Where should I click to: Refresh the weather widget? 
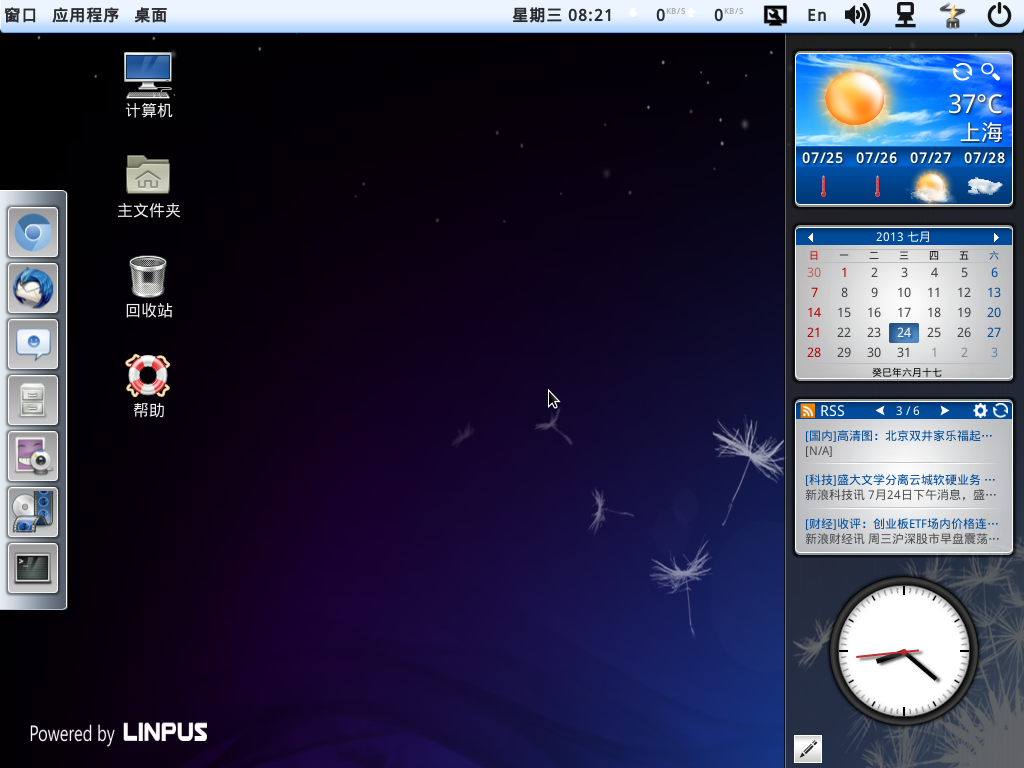pos(962,71)
